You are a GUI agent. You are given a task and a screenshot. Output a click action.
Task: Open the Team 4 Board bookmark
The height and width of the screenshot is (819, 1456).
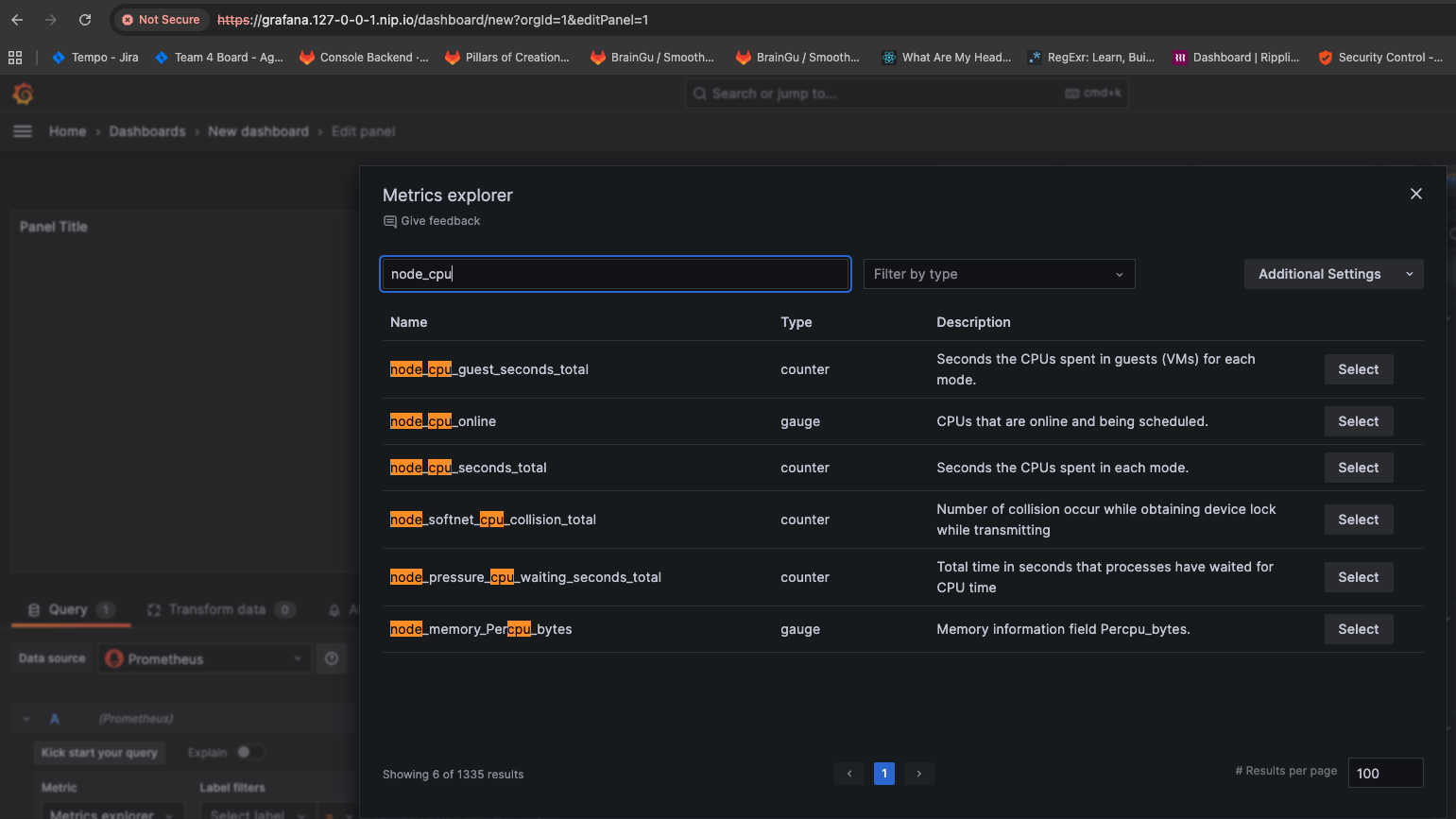219,58
